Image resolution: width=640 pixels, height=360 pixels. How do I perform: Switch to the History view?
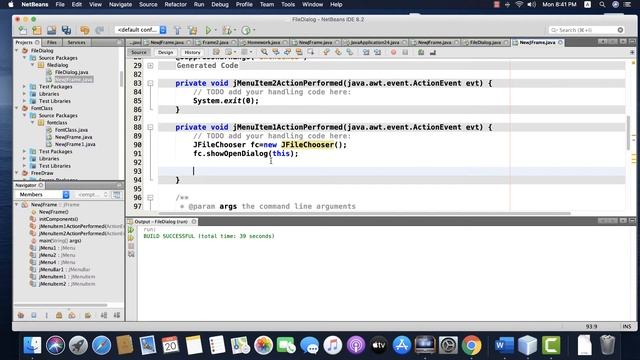tap(192, 52)
